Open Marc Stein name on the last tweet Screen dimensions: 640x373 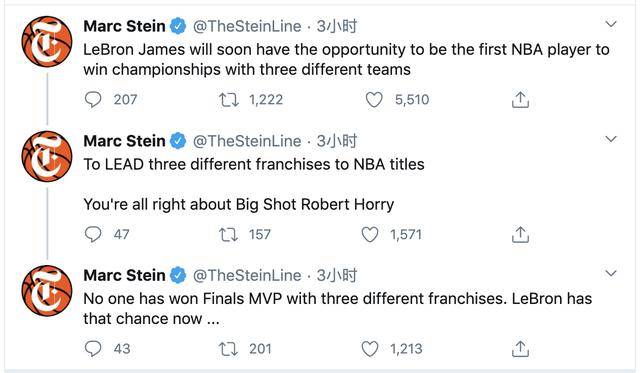[124, 275]
